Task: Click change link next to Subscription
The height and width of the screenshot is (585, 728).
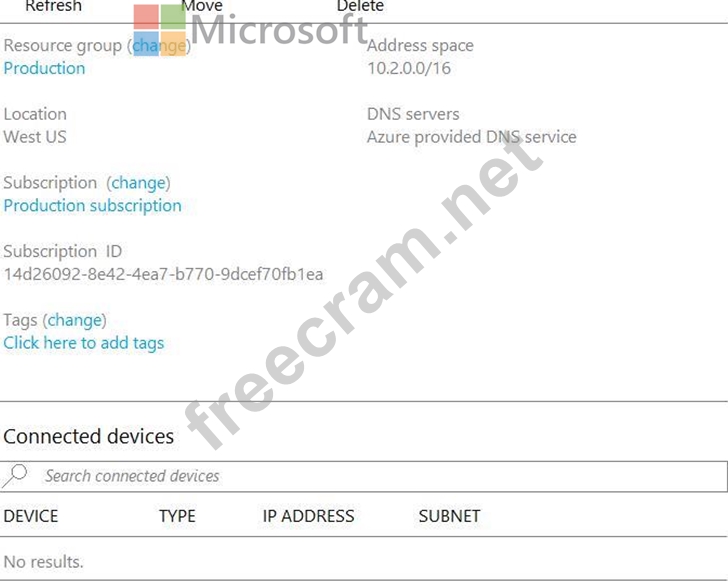Action: [x=138, y=183]
